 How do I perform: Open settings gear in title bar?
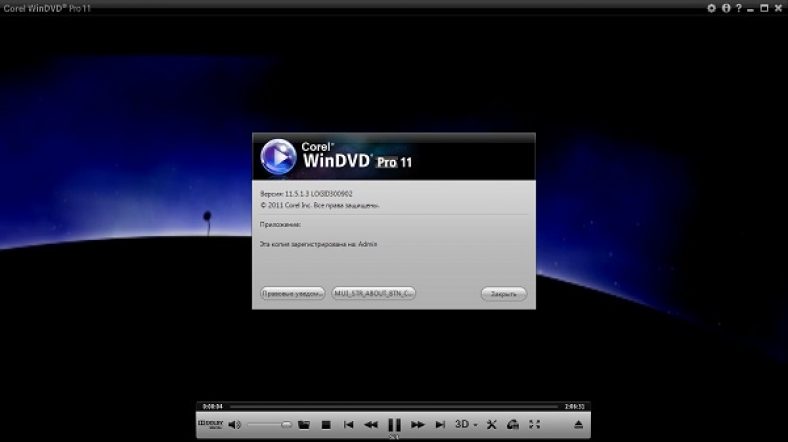[711, 8]
